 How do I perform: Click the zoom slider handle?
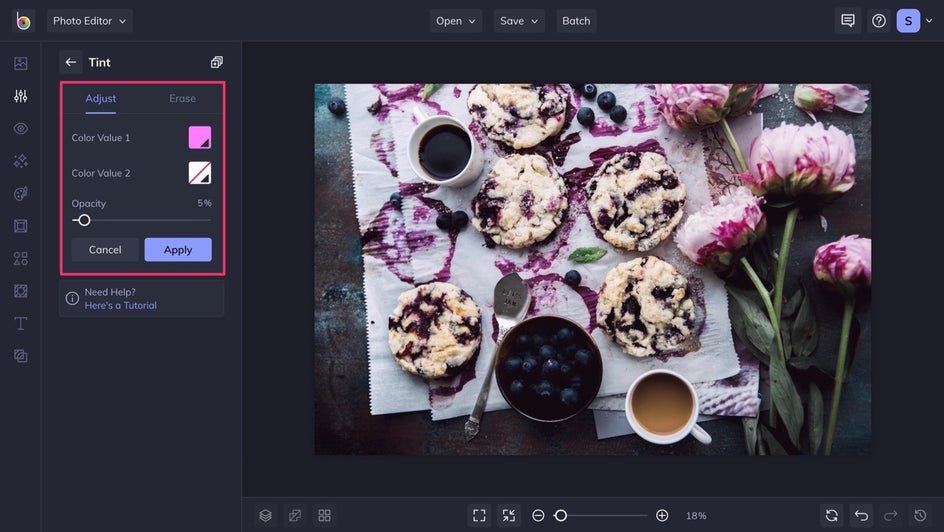pos(560,515)
